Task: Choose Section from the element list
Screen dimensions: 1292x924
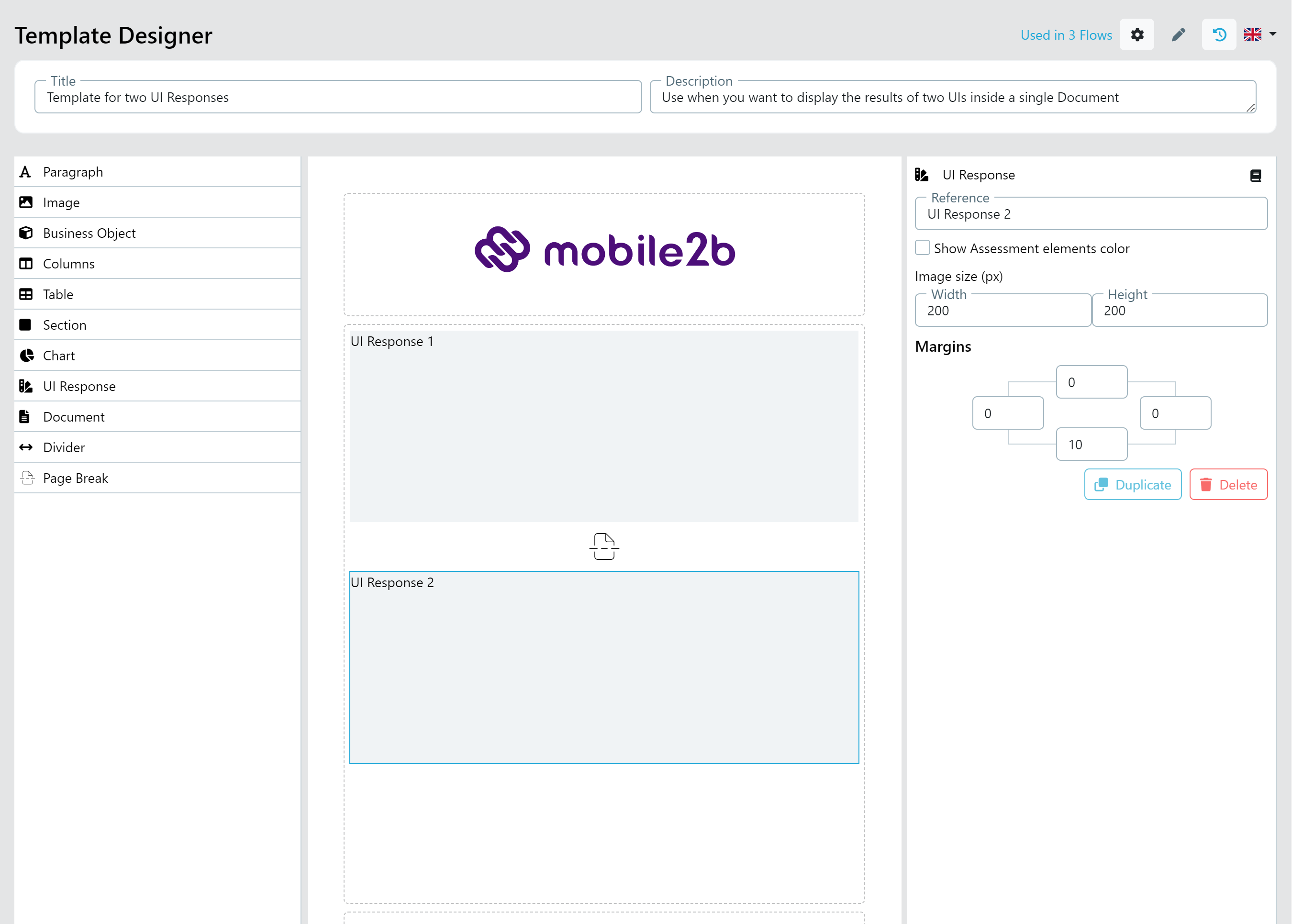Action: click(157, 325)
